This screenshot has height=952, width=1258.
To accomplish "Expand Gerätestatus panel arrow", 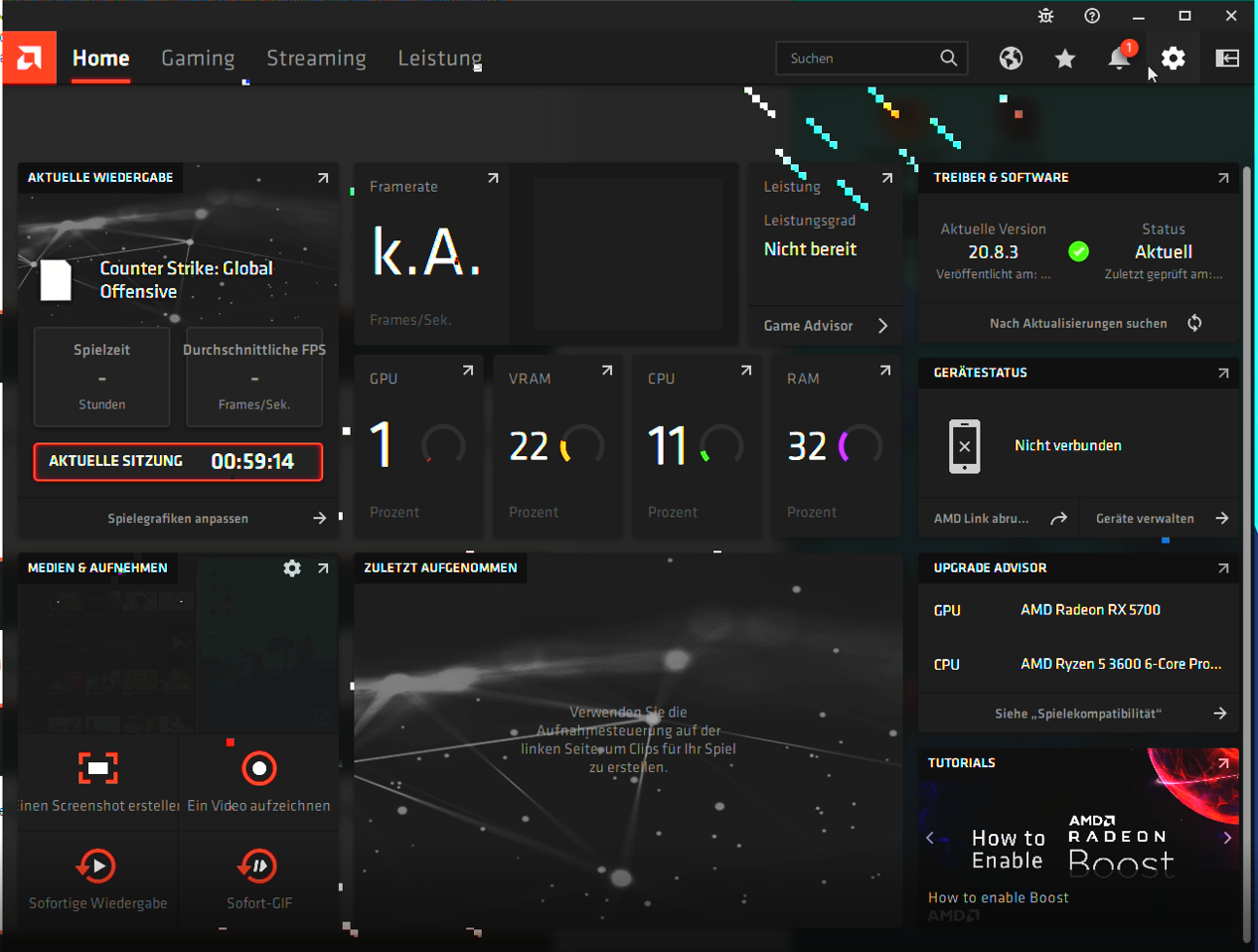I will pyautogui.click(x=1223, y=373).
